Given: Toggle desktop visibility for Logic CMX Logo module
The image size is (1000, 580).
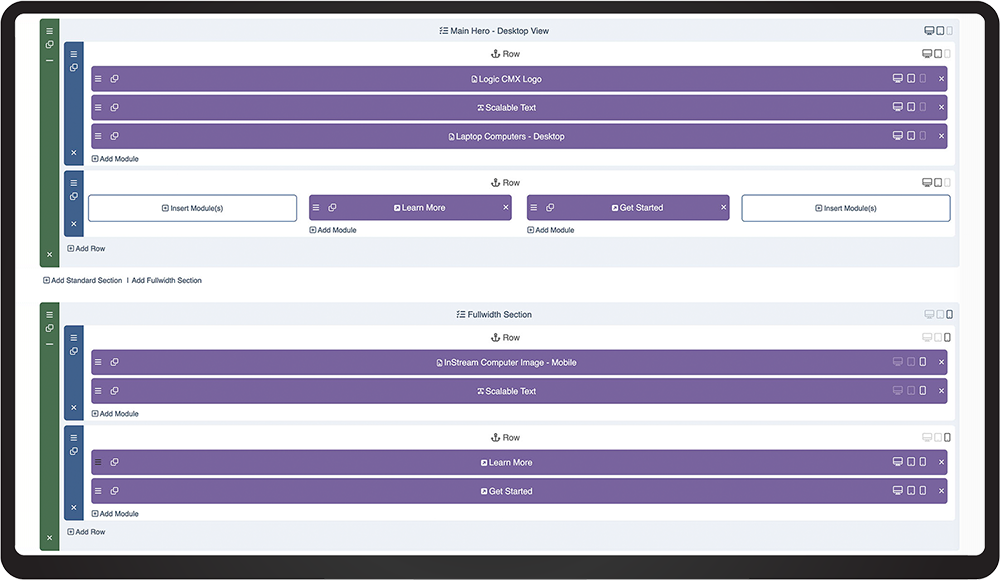Looking at the screenshot, I should pyautogui.click(x=898, y=79).
